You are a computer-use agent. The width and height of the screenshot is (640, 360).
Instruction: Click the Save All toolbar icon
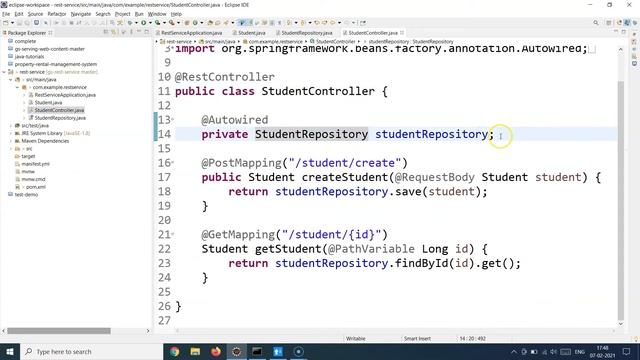tap(27, 23)
